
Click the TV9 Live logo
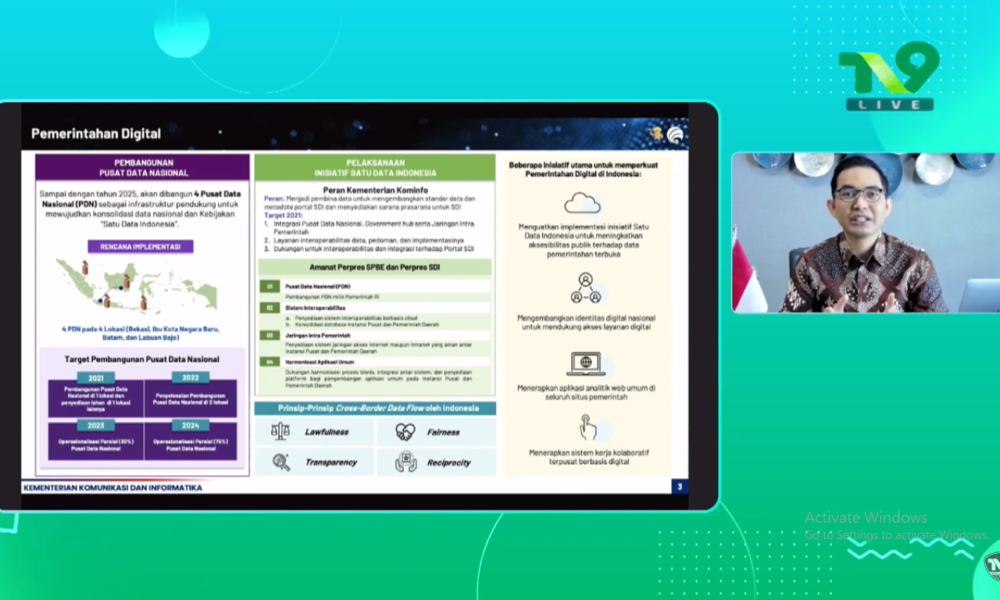point(889,76)
